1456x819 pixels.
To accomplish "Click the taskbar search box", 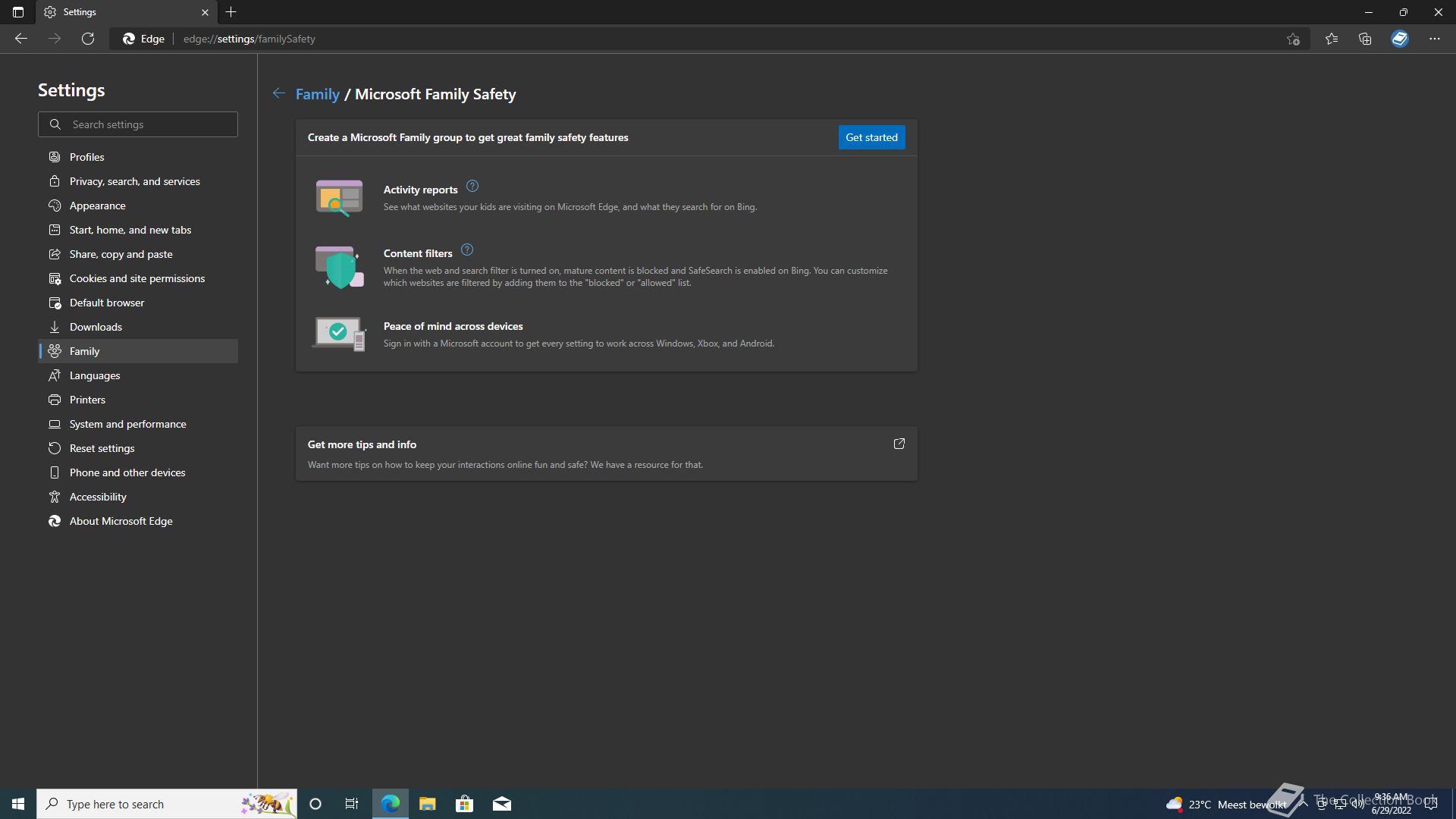I will (167, 804).
